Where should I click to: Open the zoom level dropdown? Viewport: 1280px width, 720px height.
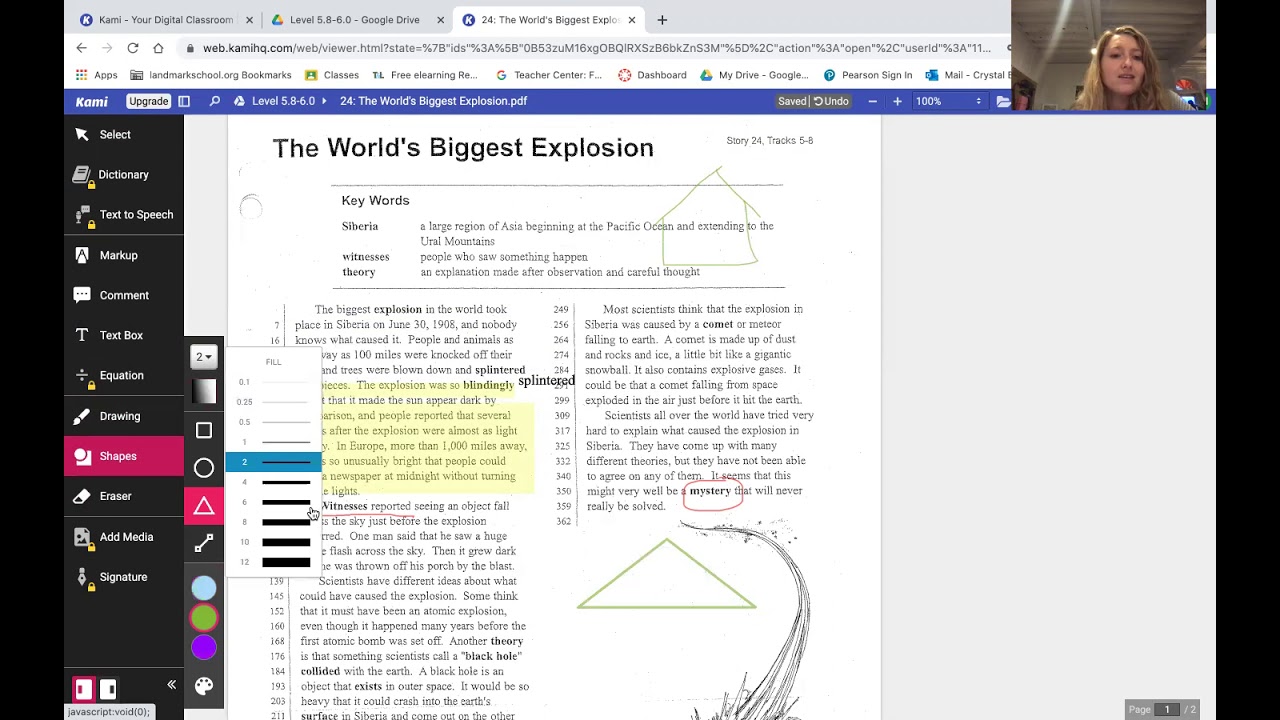coord(949,101)
